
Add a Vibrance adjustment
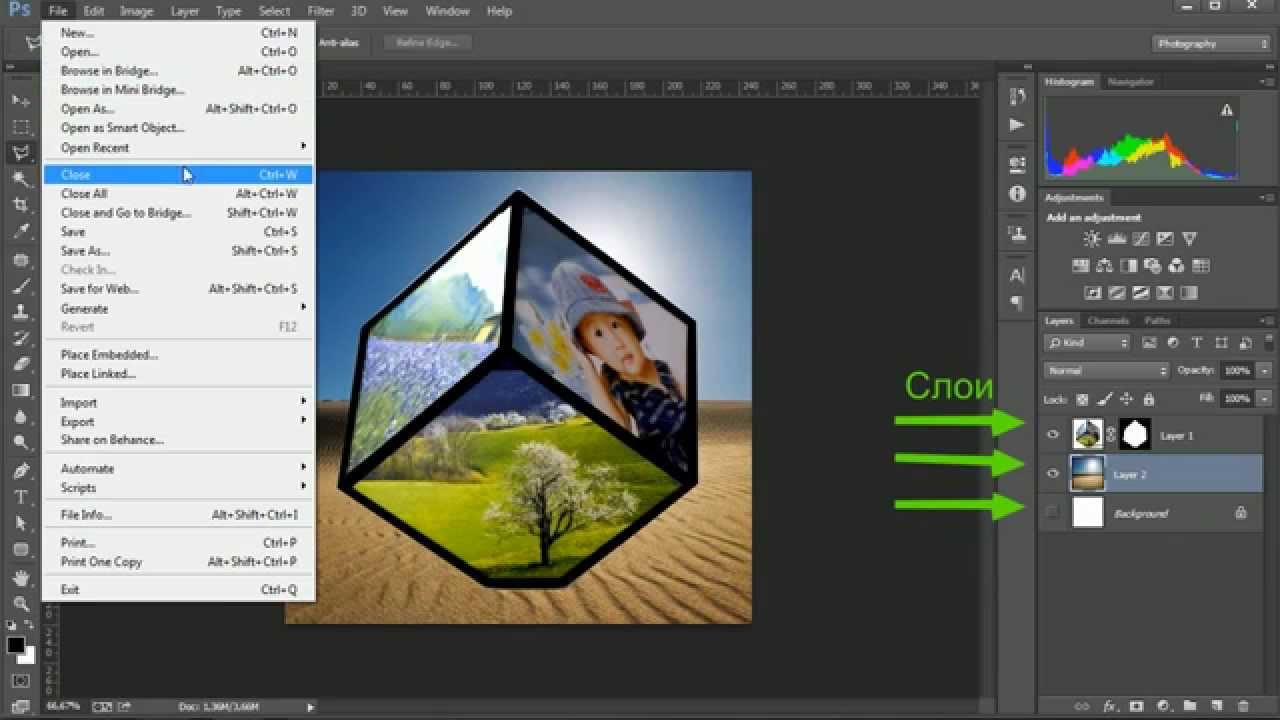point(1189,239)
